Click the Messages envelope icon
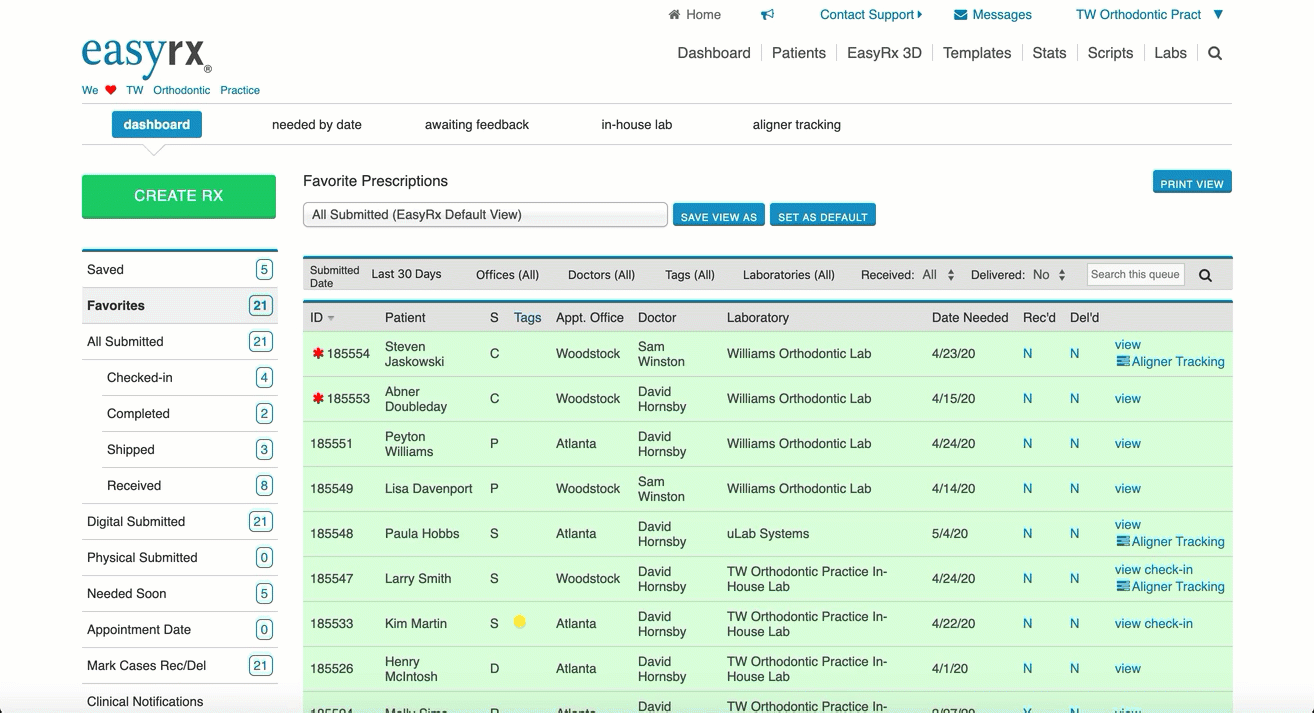 (960, 15)
